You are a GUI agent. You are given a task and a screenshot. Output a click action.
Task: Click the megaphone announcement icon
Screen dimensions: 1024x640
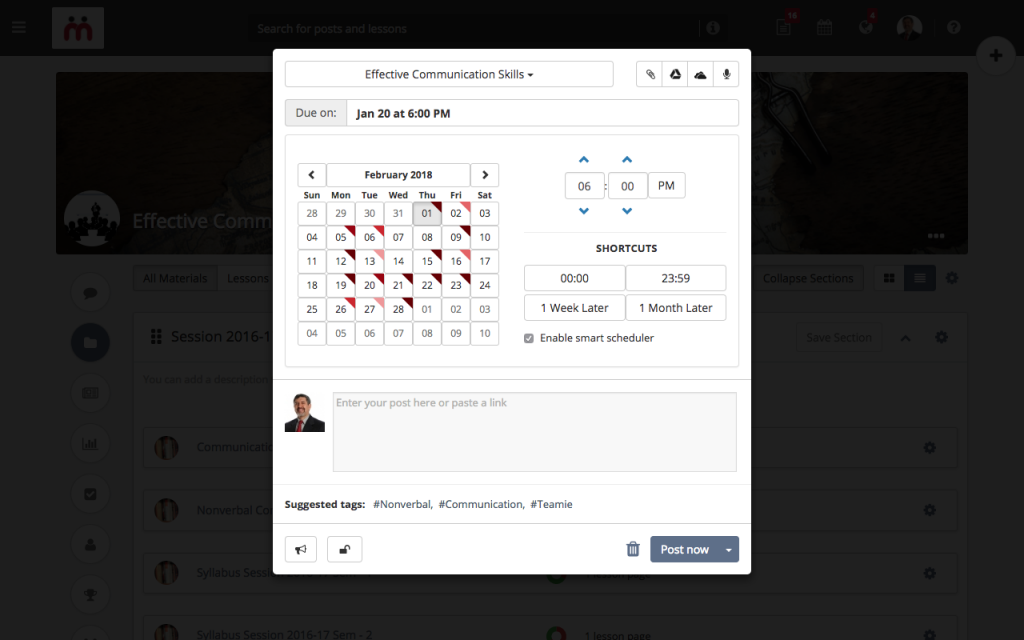coord(301,549)
